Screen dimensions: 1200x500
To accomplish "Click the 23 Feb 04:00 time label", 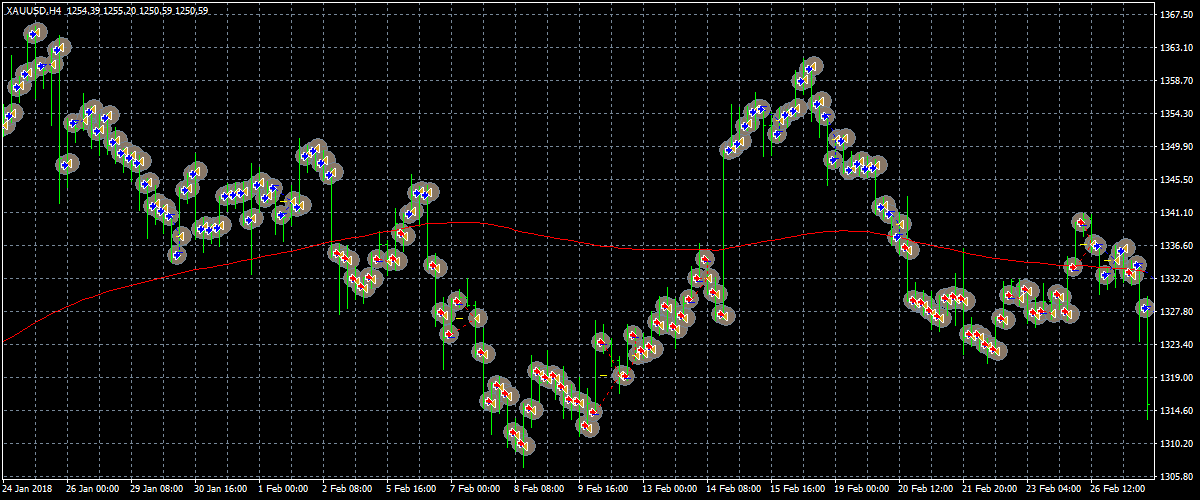I will coord(1053,490).
